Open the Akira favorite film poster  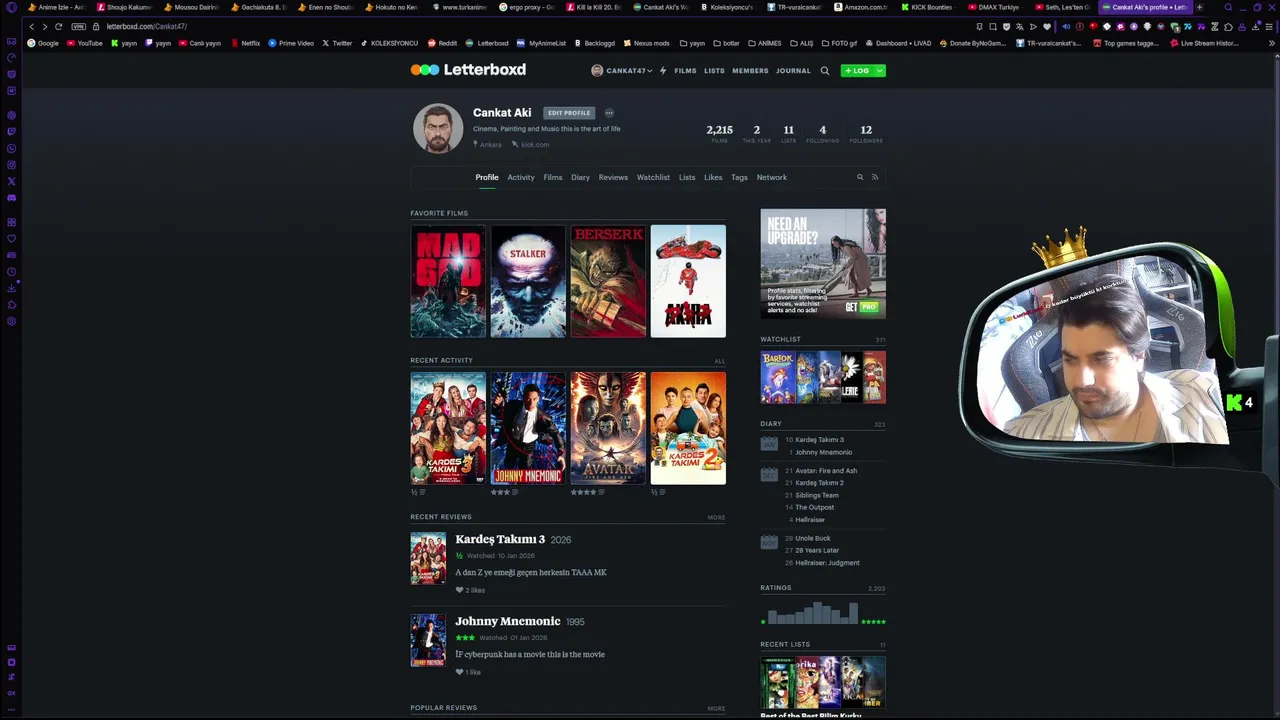coord(688,281)
